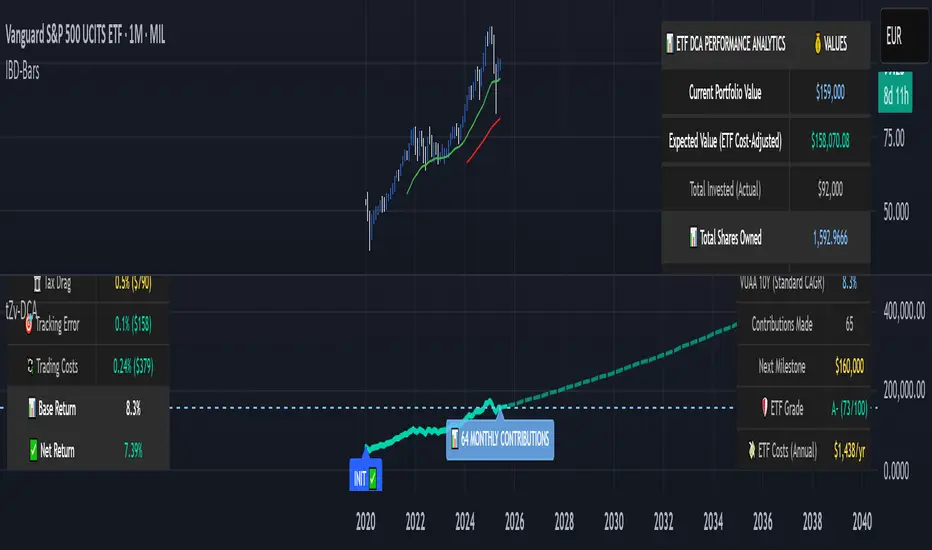Click the Total Shares Owned 1,592.9666 value
This screenshot has height=550, width=932.
point(830,238)
